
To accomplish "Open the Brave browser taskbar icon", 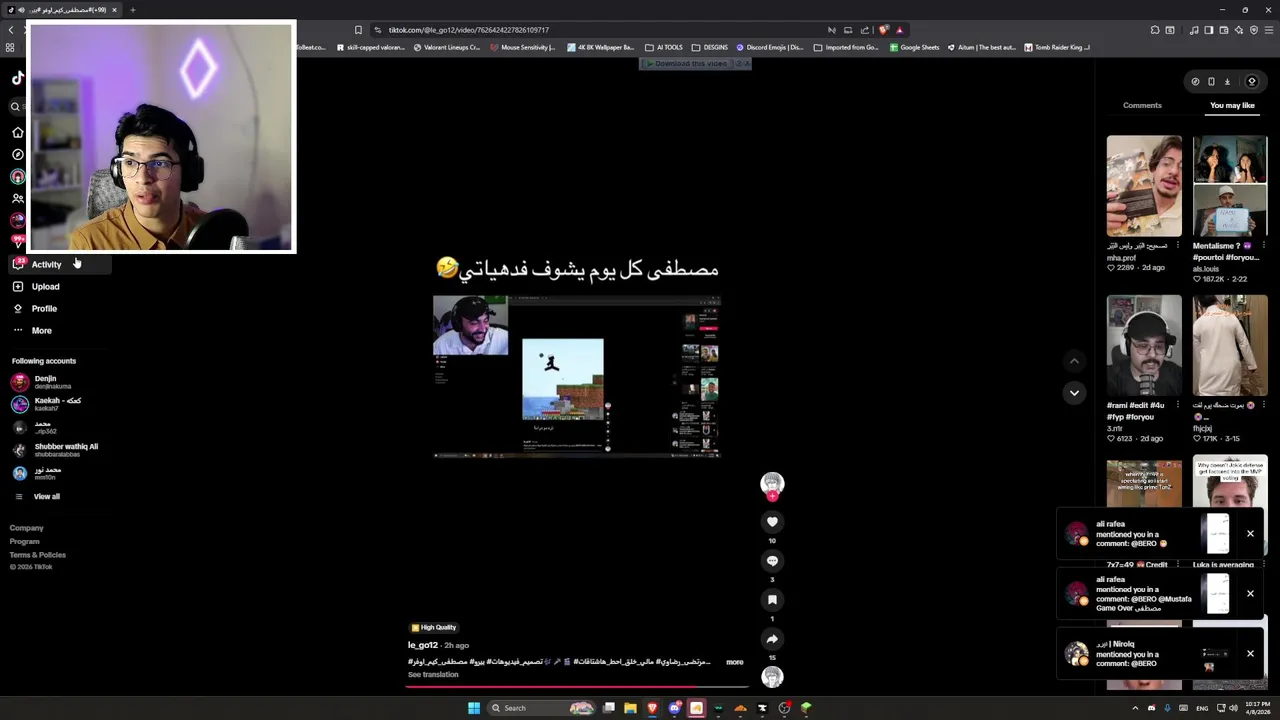I will (652, 708).
